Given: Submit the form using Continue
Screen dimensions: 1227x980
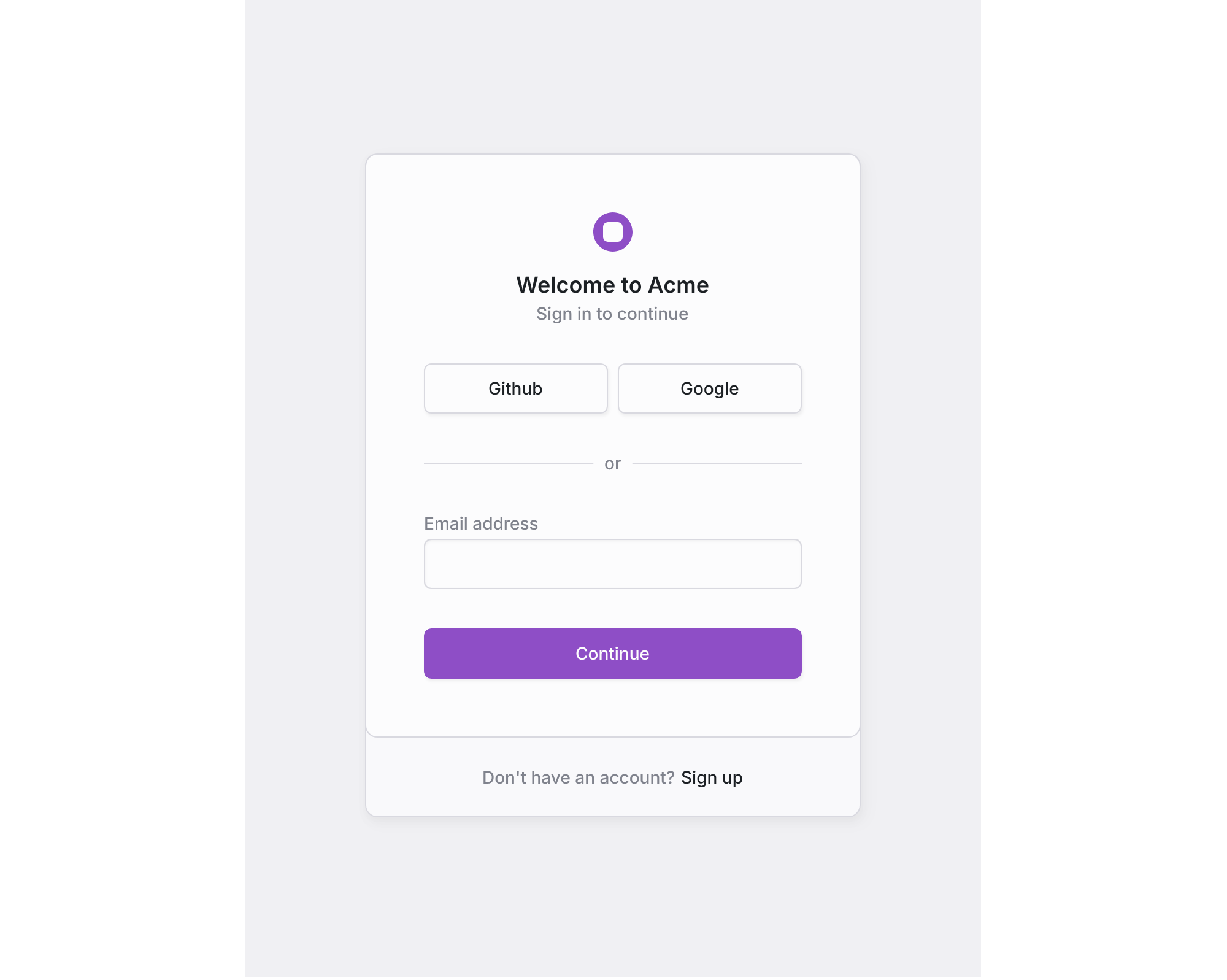Looking at the screenshot, I should [612, 653].
